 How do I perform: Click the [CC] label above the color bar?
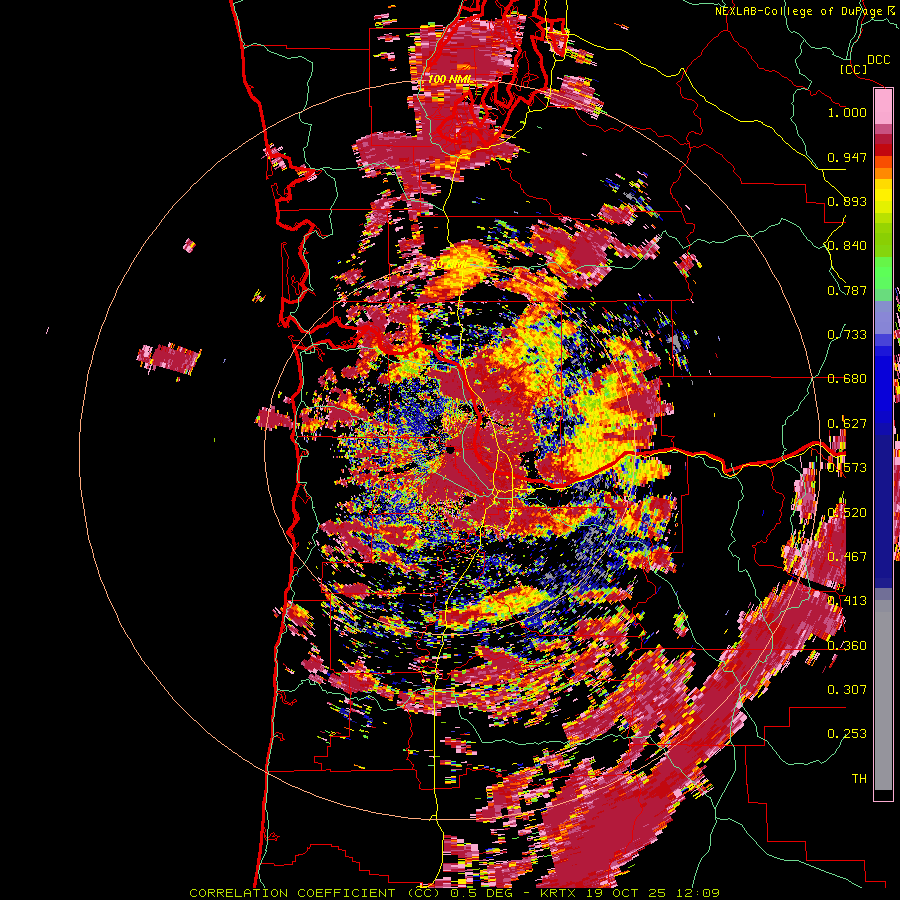[853, 69]
